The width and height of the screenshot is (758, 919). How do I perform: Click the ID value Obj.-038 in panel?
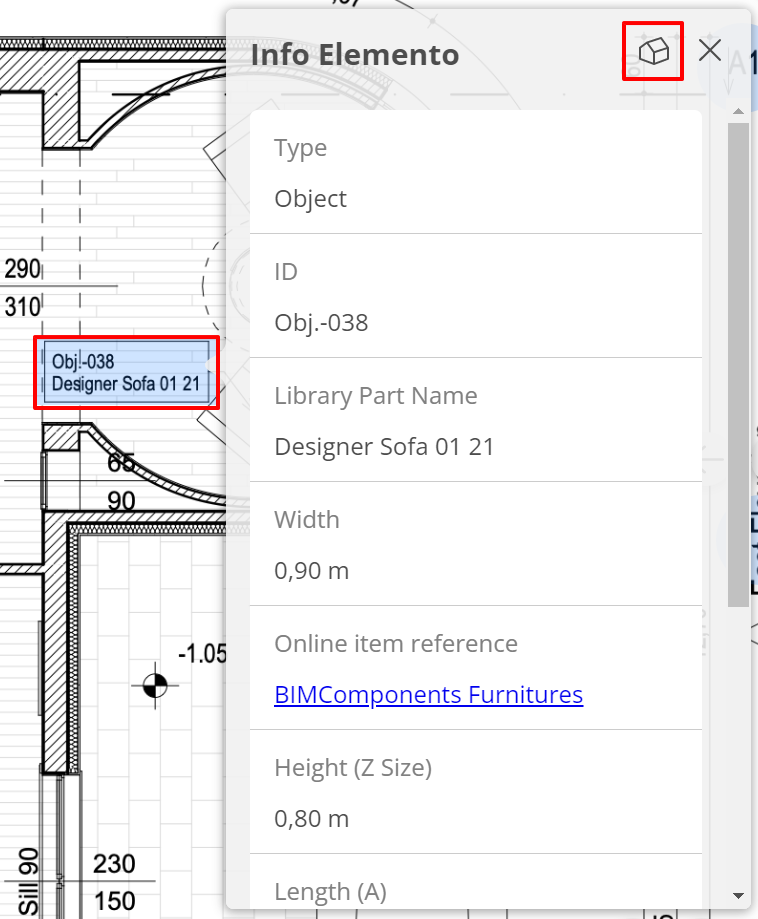(321, 323)
